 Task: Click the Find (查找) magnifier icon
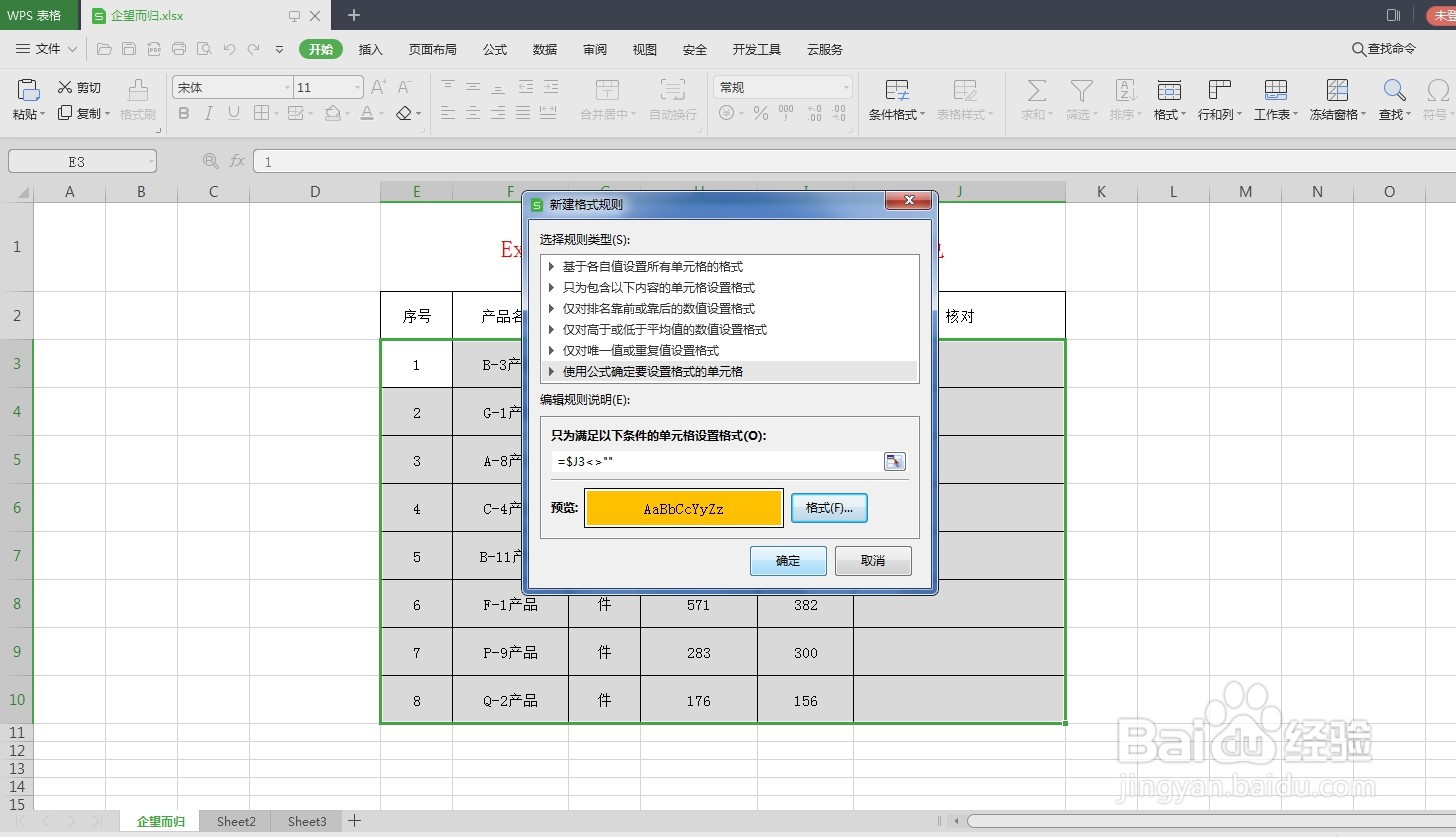tap(1394, 91)
